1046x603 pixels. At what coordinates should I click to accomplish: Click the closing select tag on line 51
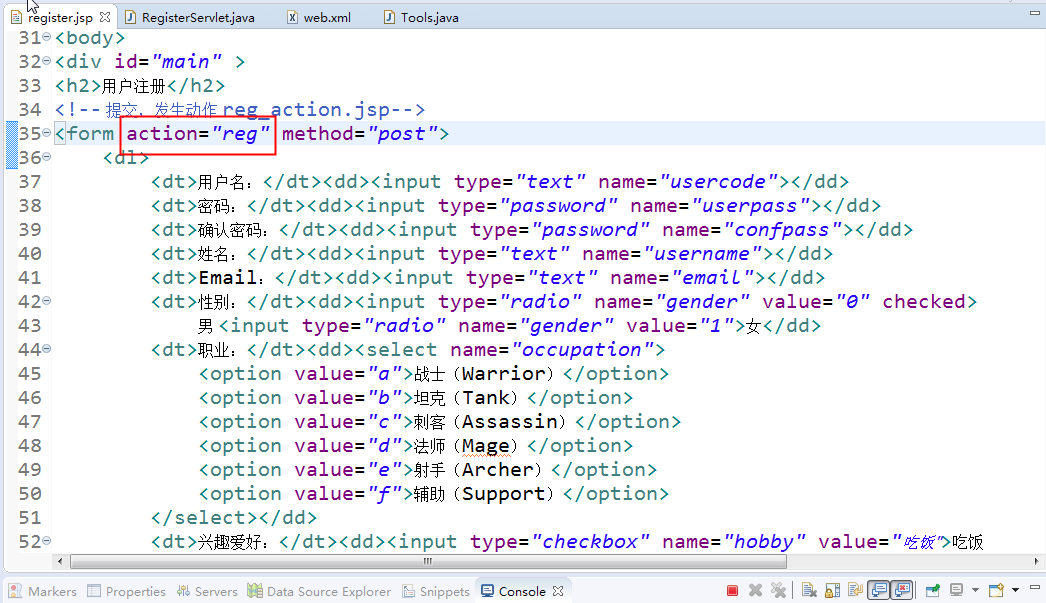[x=203, y=518]
